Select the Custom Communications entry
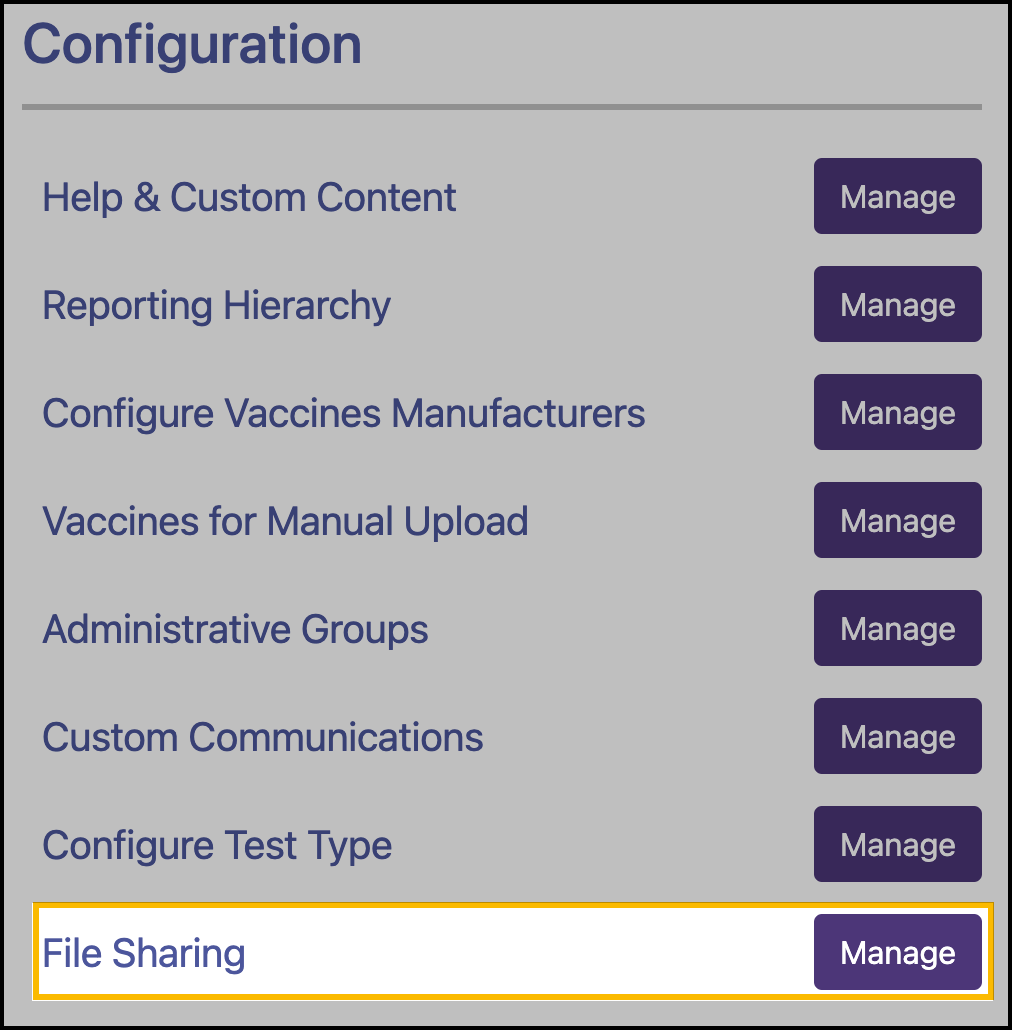The image size is (1012, 1030). (x=263, y=736)
